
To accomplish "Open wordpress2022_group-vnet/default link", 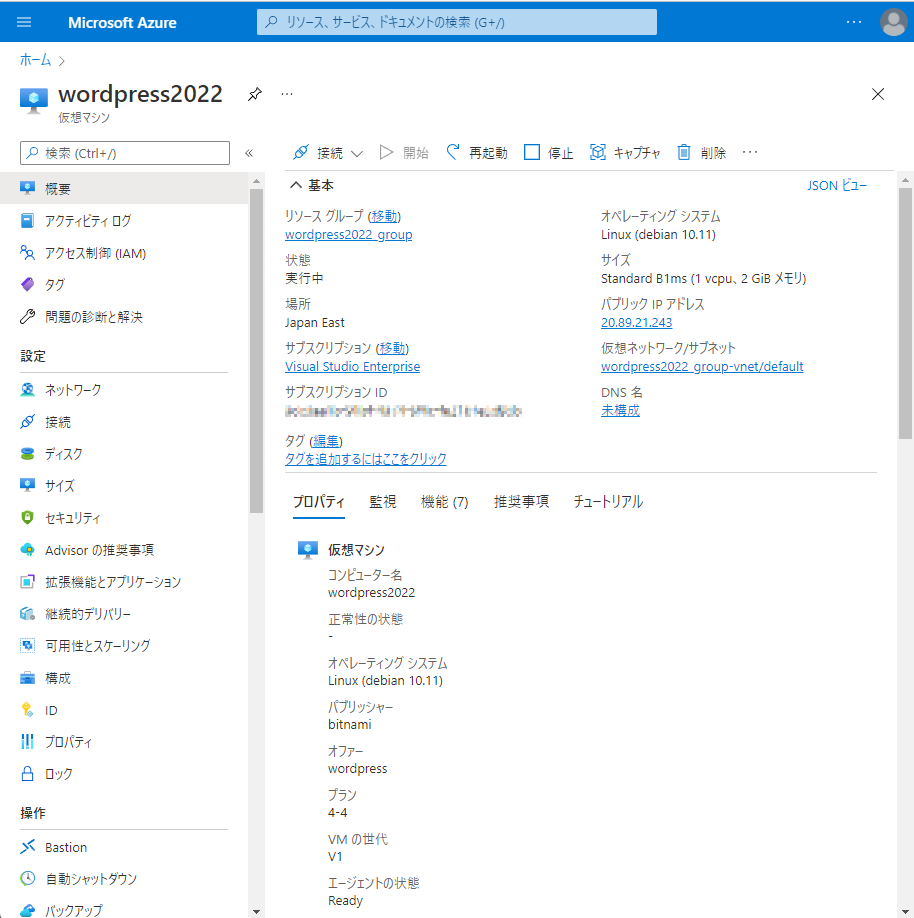I will point(702,366).
